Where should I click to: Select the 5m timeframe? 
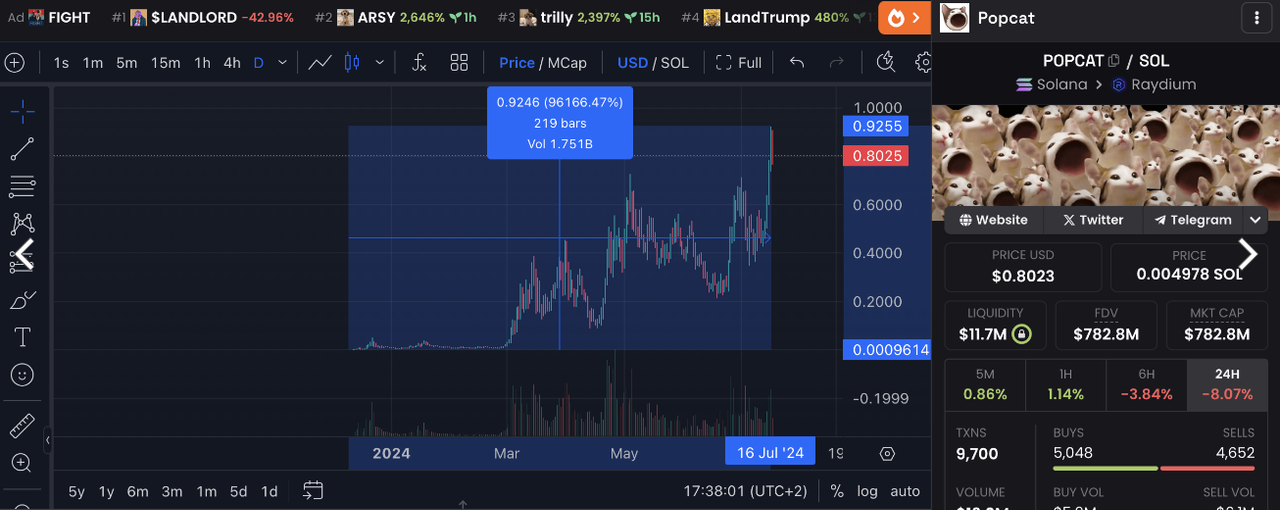click(127, 63)
